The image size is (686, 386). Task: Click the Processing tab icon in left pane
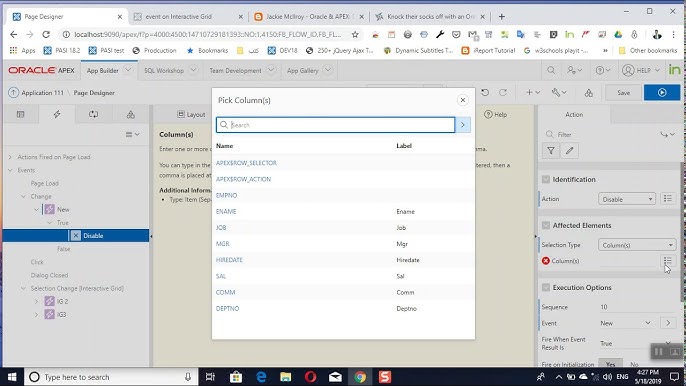[x=94, y=114]
